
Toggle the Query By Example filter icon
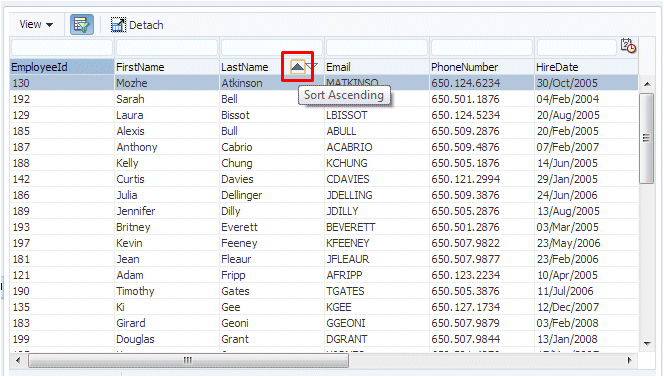click(x=82, y=25)
